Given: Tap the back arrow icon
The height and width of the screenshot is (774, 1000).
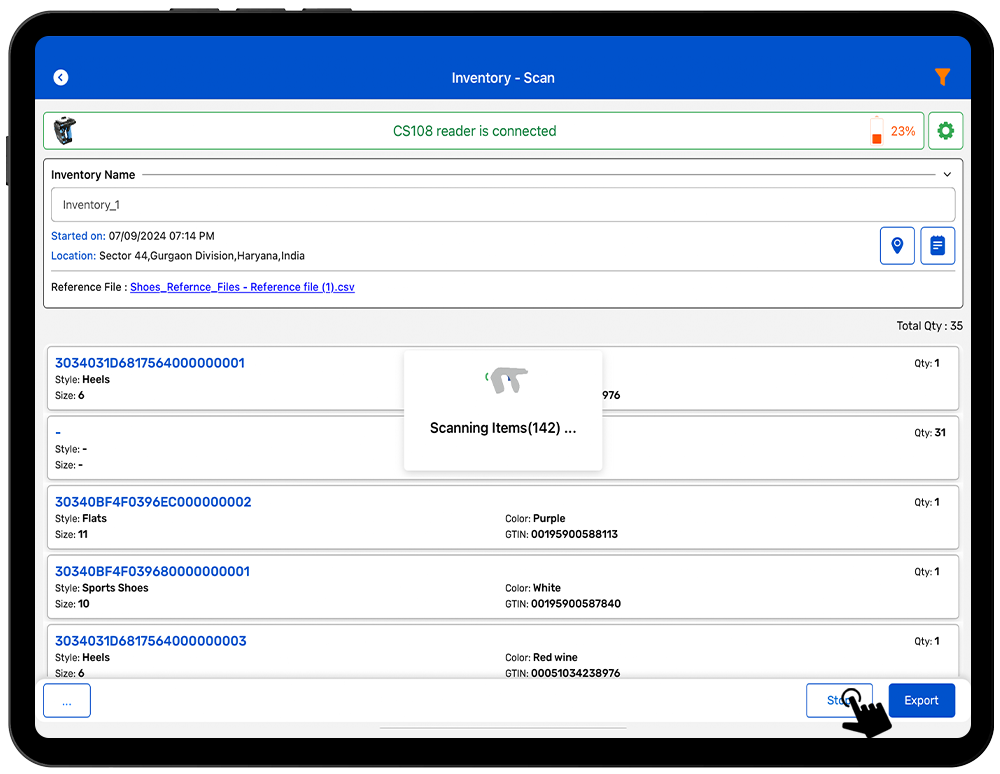Looking at the screenshot, I should click(61, 77).
